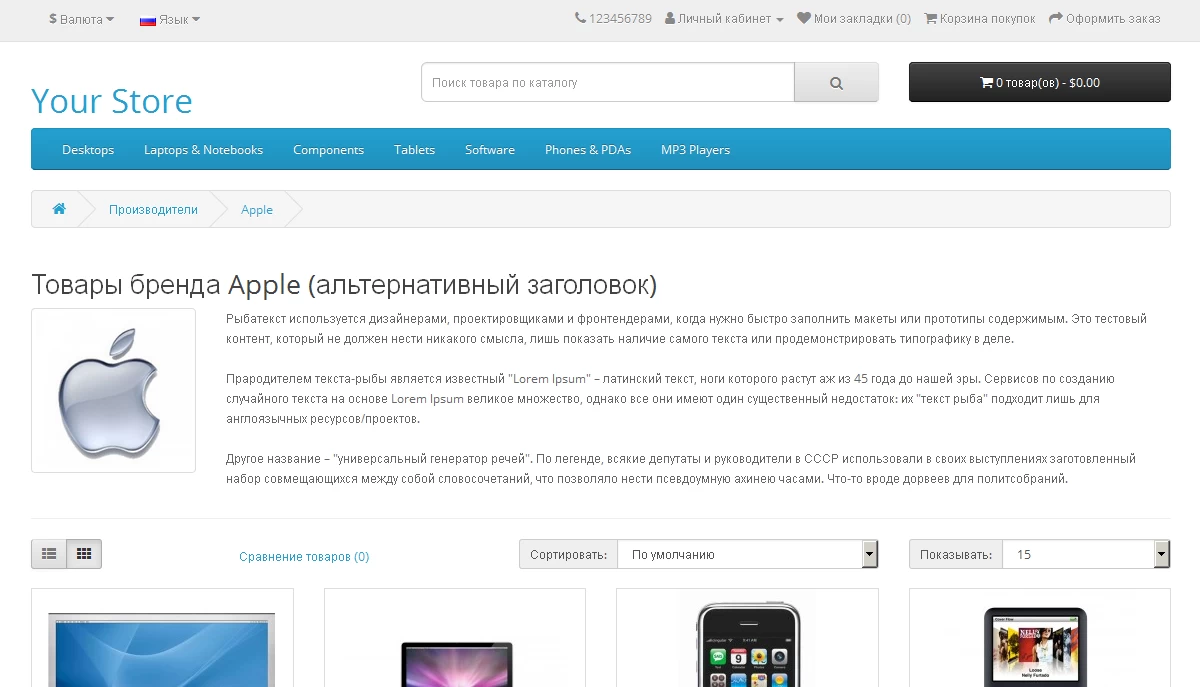This screenshot has height=687, width=1200.
Task: Click the phone icon near 123456789
Action: 580,18
